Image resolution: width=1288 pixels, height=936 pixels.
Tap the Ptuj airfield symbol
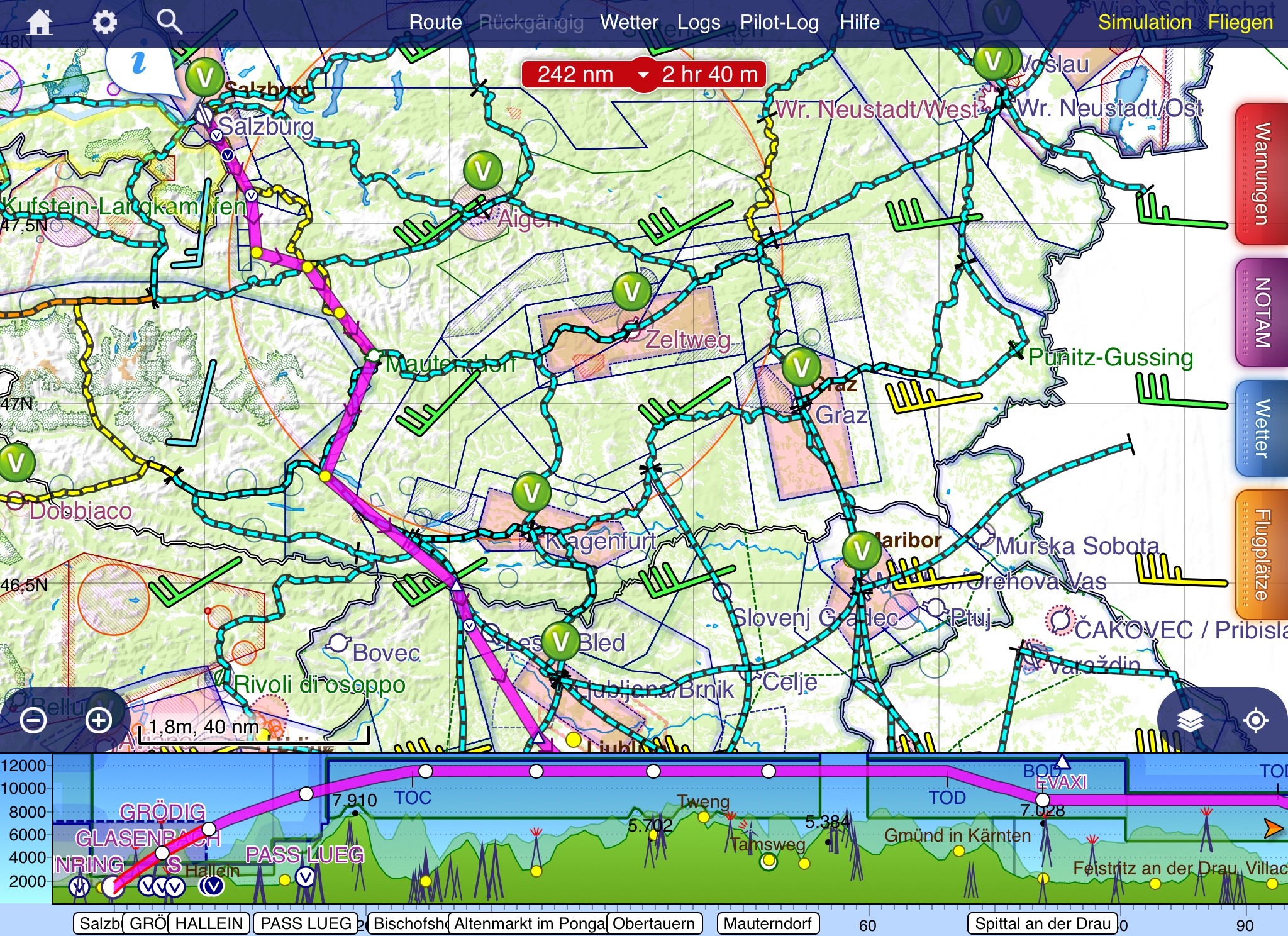click(x=936, y=609)
